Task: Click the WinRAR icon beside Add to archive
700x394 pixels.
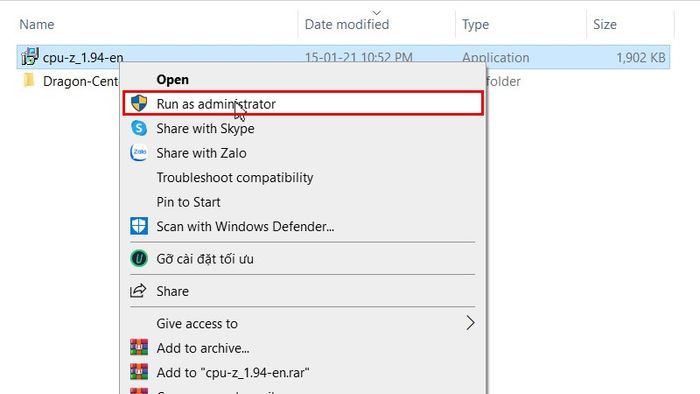Action: click(139, 347)
